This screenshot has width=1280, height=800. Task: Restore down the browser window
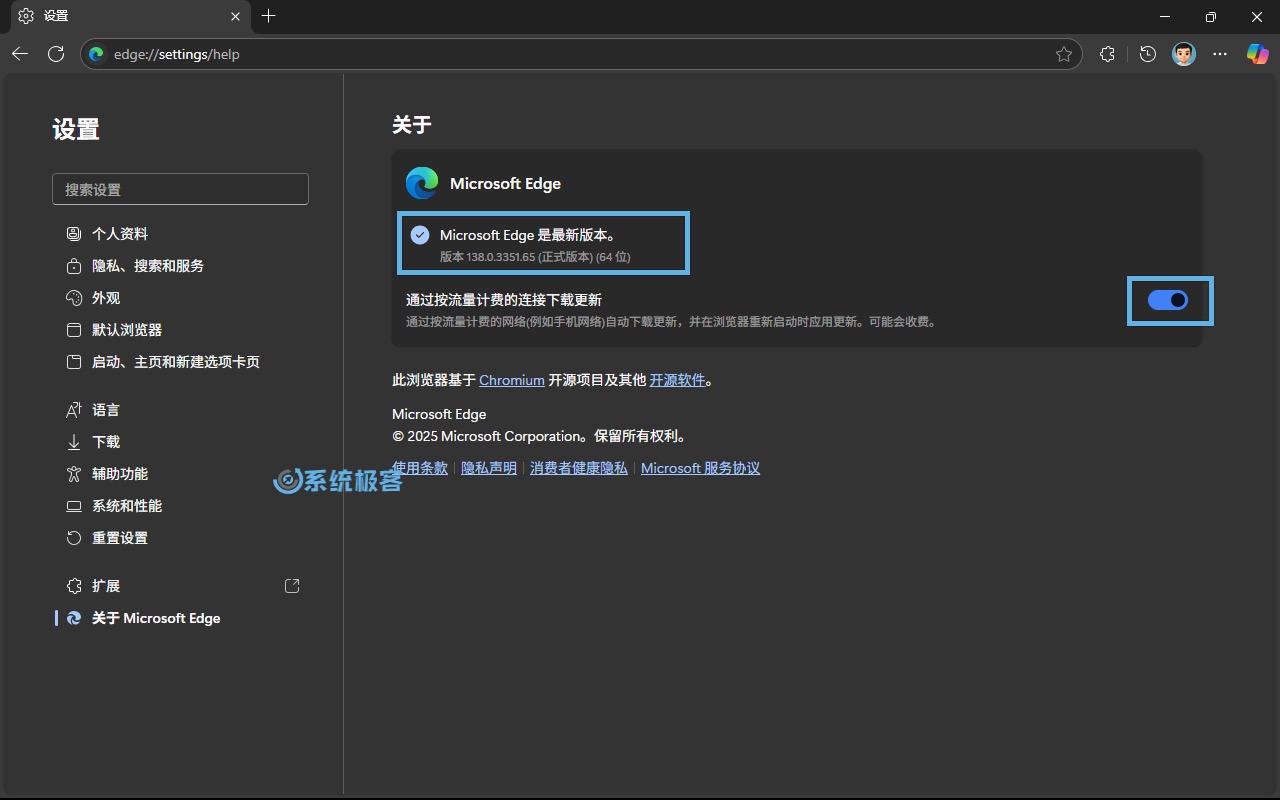(1211, 16)
